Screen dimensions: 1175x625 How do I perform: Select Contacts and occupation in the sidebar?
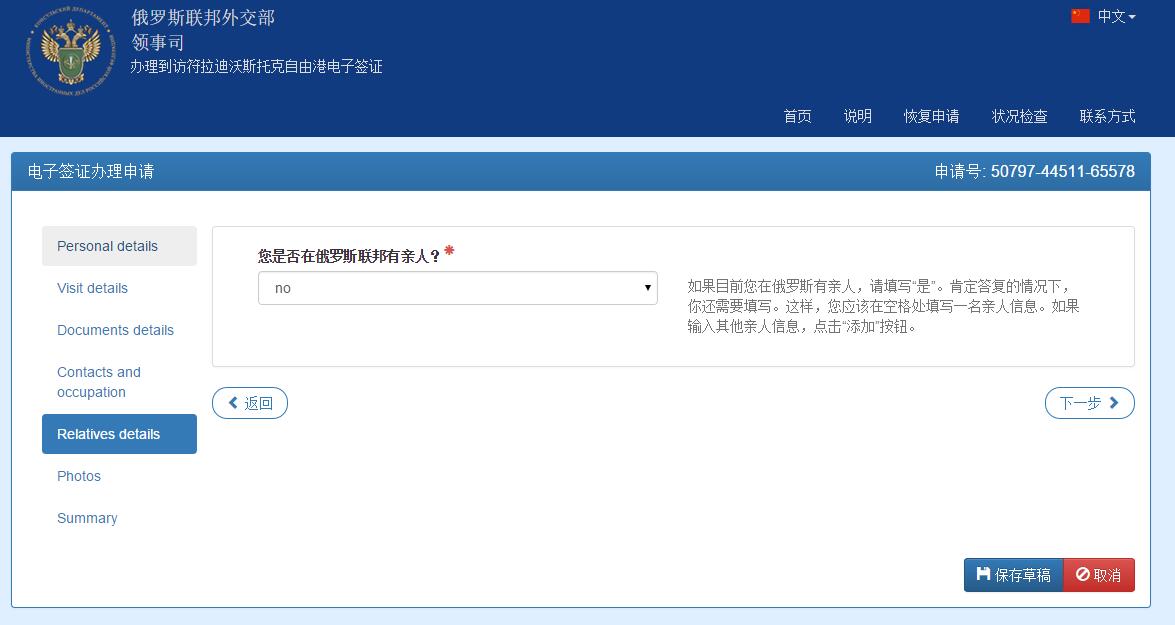(x=99, y=382)
